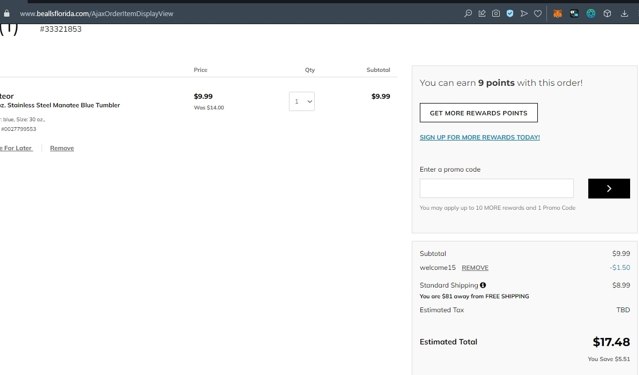Apply promo code with the black arrow button

(609, 188)
